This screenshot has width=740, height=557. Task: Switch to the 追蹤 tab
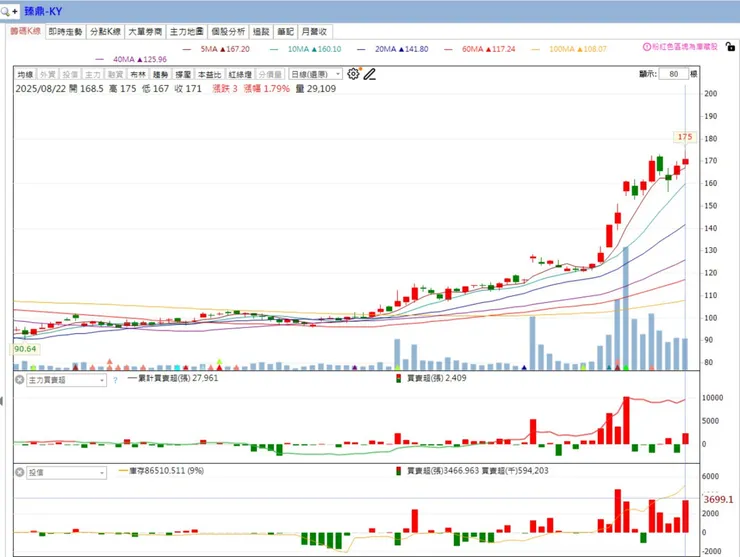click(x=261, y=32)
